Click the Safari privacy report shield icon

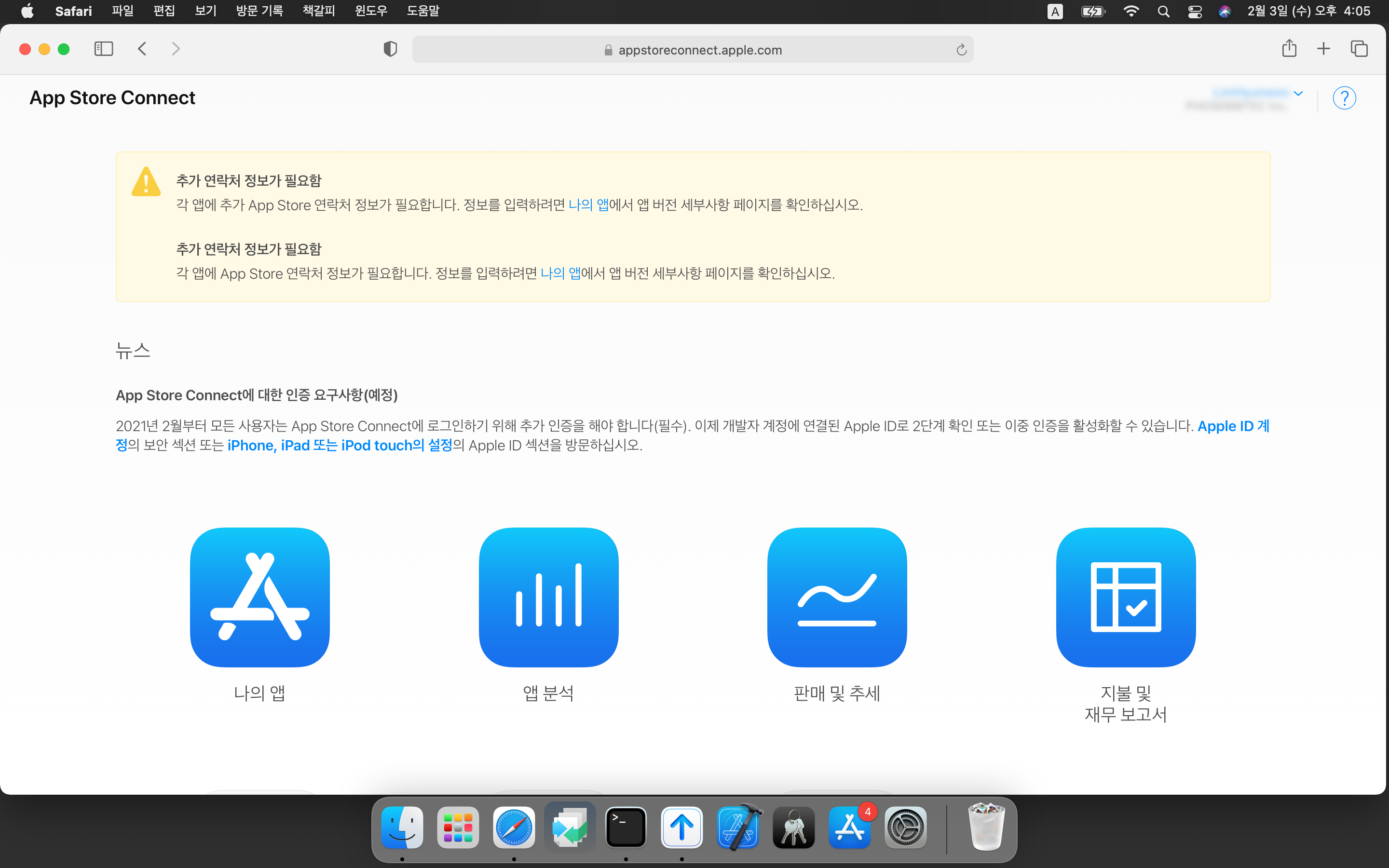point(390,49)
